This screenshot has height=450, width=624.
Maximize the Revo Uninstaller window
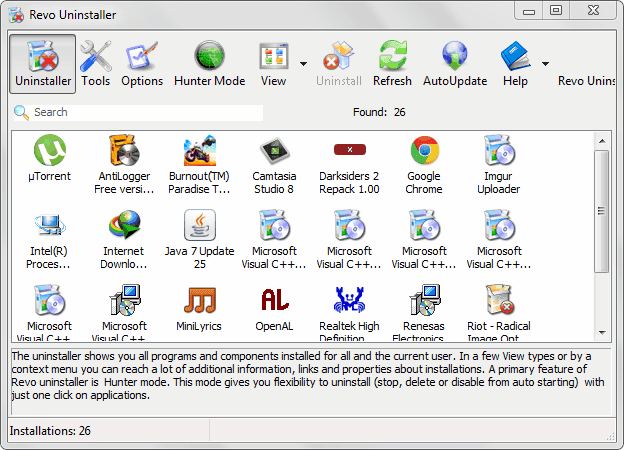pos(556,10)
